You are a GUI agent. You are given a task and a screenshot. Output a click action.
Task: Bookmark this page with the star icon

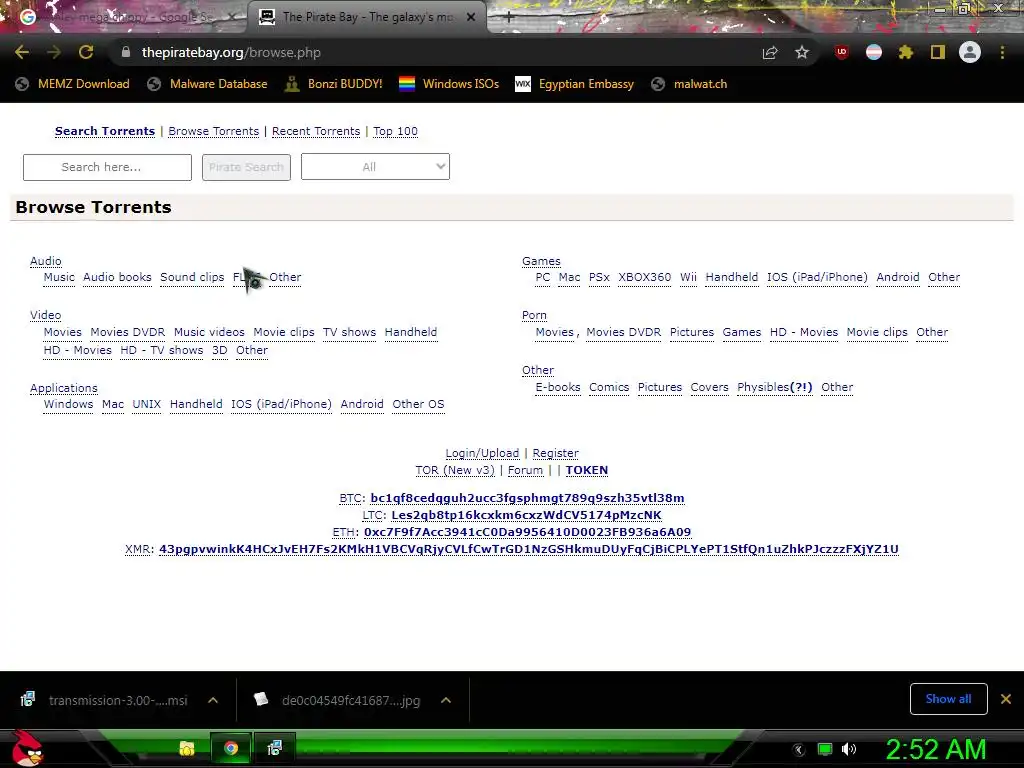point(802,52)
